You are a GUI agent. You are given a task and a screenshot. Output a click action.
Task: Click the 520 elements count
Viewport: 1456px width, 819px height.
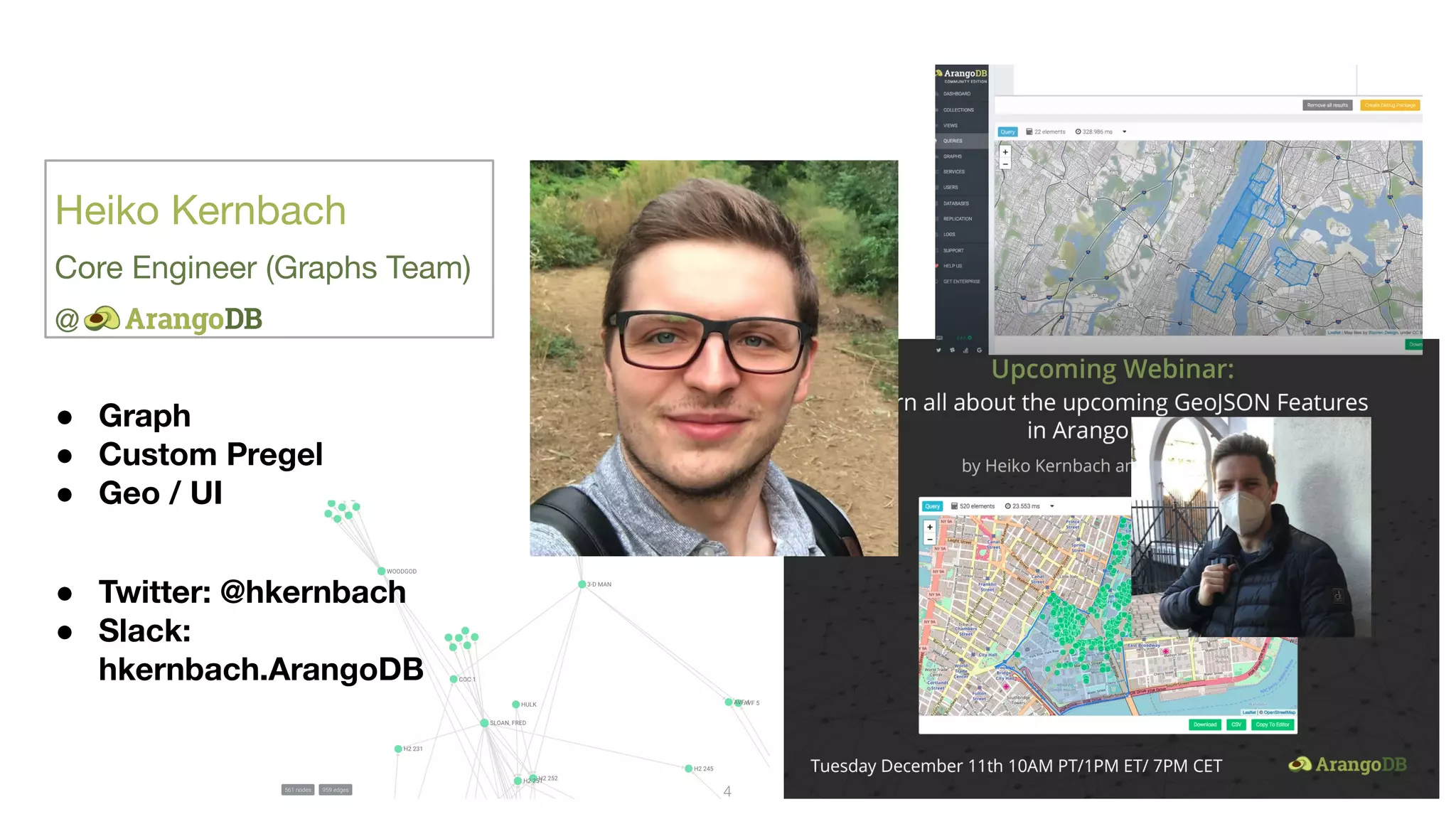(x=973, y=506)
